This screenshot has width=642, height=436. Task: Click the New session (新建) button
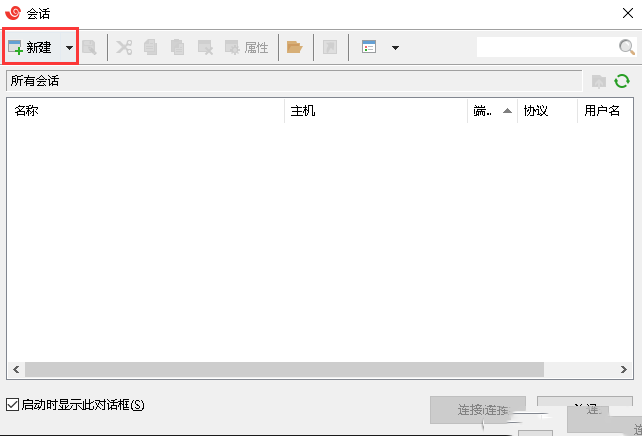pos(32,47)
